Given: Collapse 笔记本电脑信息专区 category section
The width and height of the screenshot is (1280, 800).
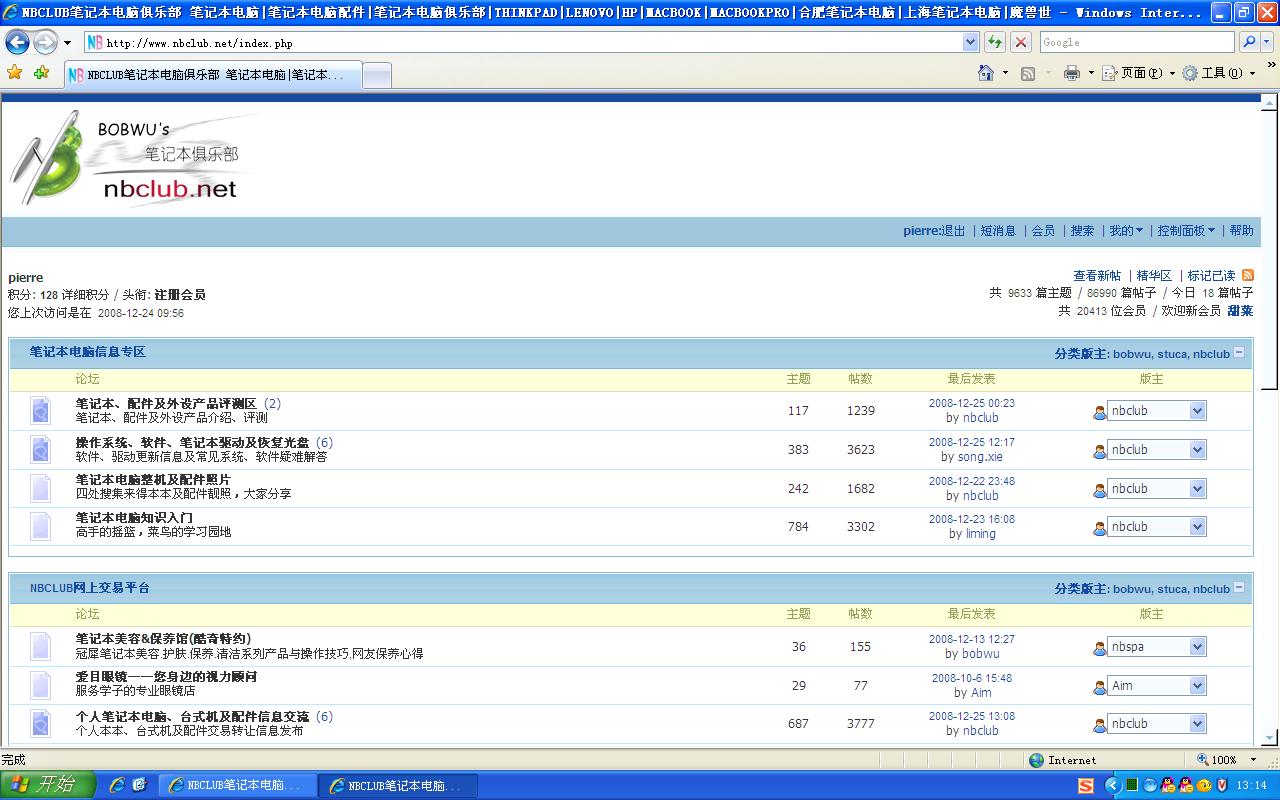Looking at the screenshot, I should click(1239, 352).
